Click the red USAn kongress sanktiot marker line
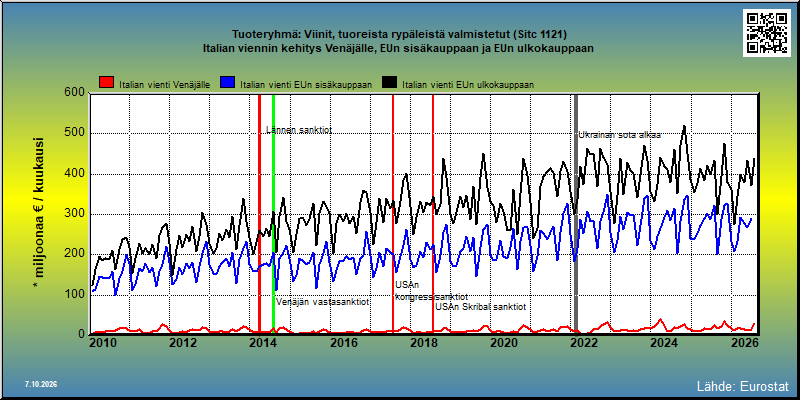Image resolution: width=800 pixels, height=400 pixels. [x=393, y=214]
